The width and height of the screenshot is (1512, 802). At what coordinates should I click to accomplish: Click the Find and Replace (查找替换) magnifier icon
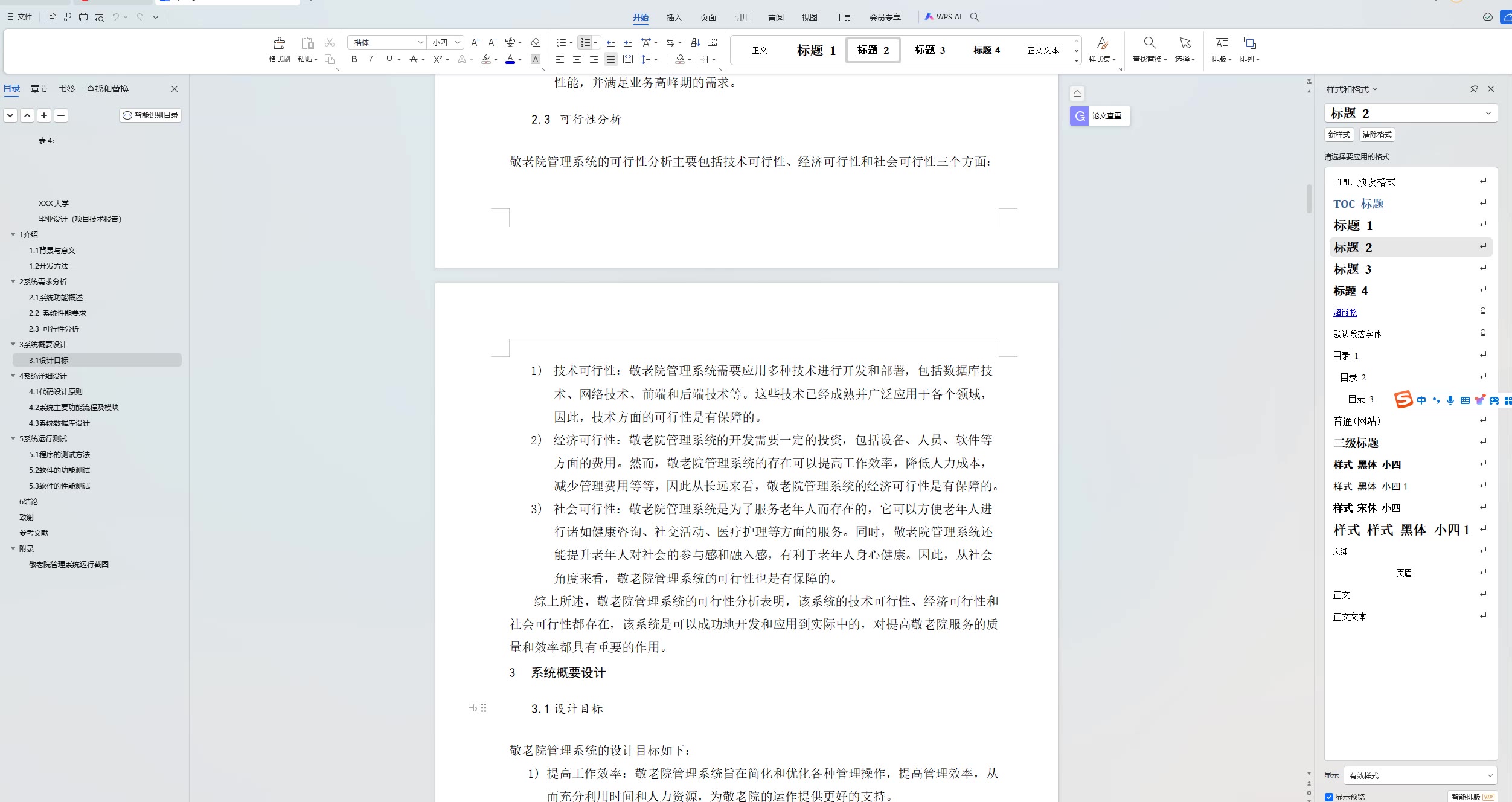point(1150,43)
